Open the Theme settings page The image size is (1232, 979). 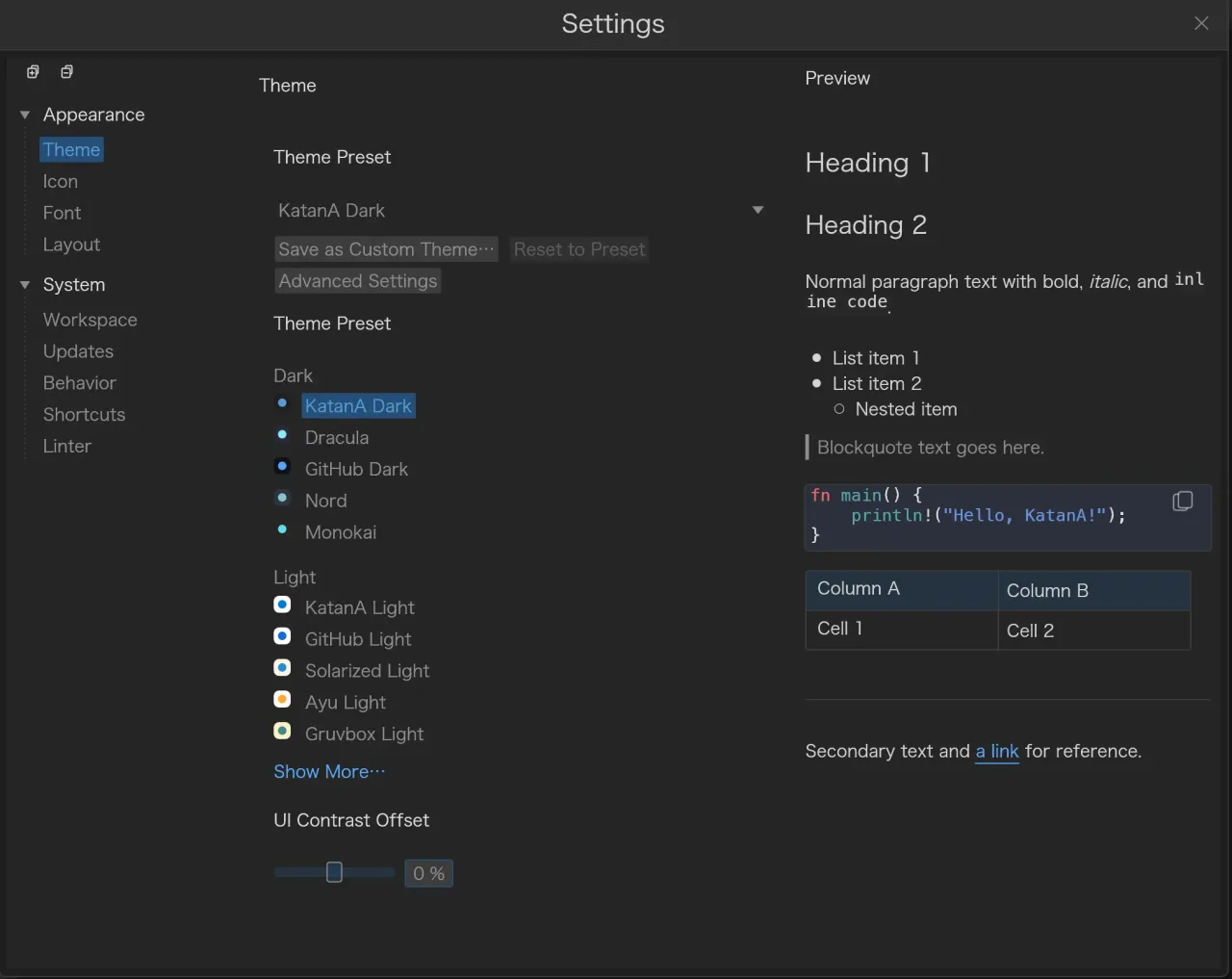[x=71, y=150]
